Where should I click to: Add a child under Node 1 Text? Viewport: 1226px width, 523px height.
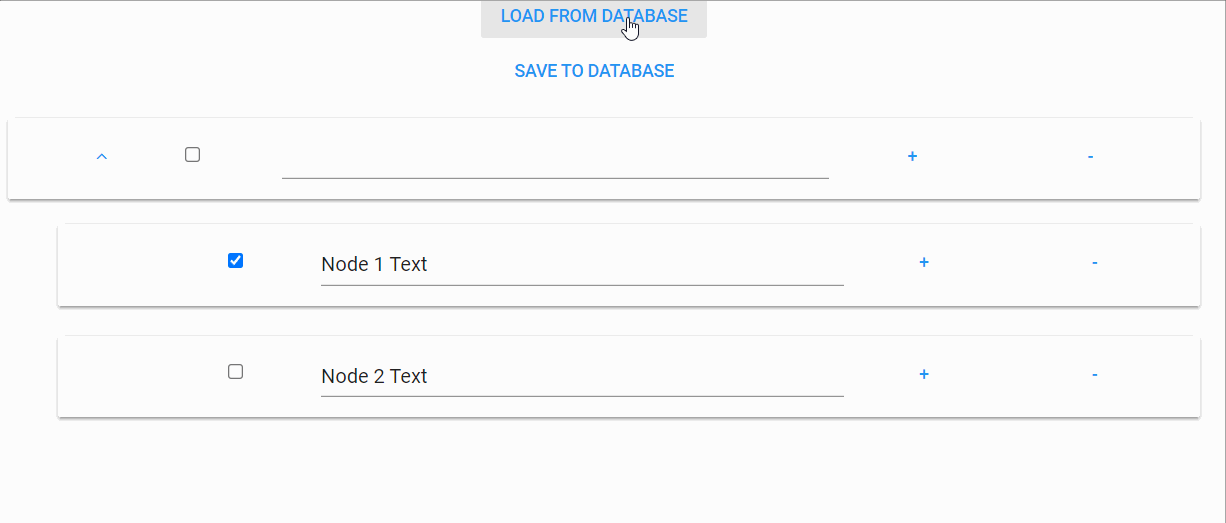924,263
